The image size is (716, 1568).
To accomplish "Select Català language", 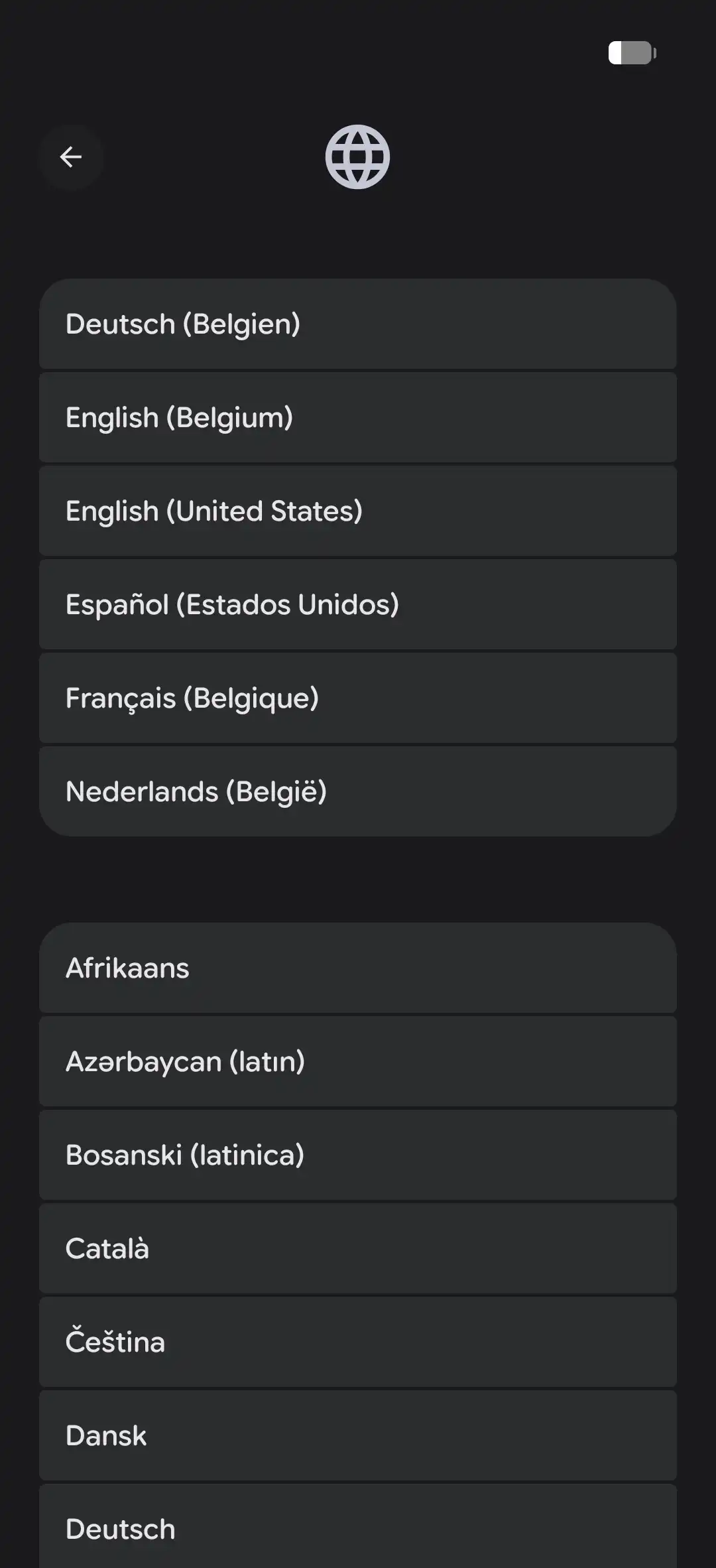I will pos(358,1249).
